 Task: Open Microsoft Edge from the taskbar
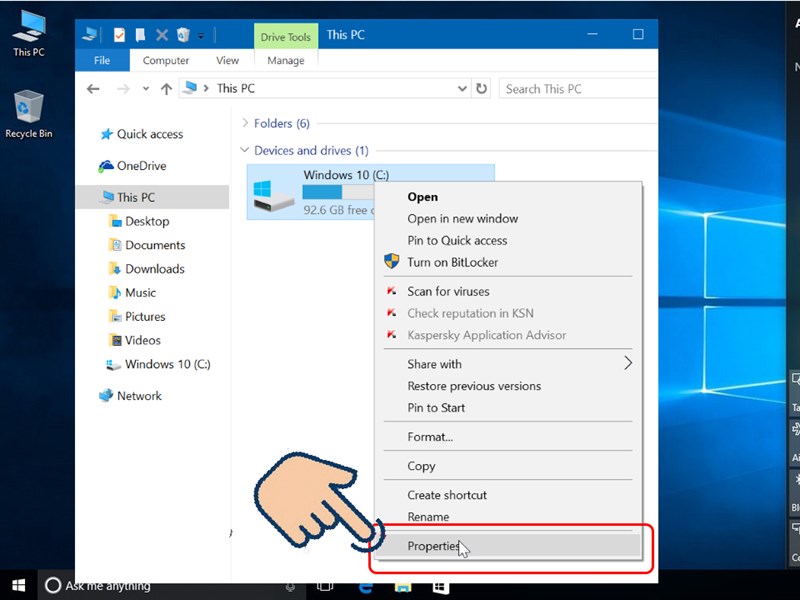click(363, 586)
